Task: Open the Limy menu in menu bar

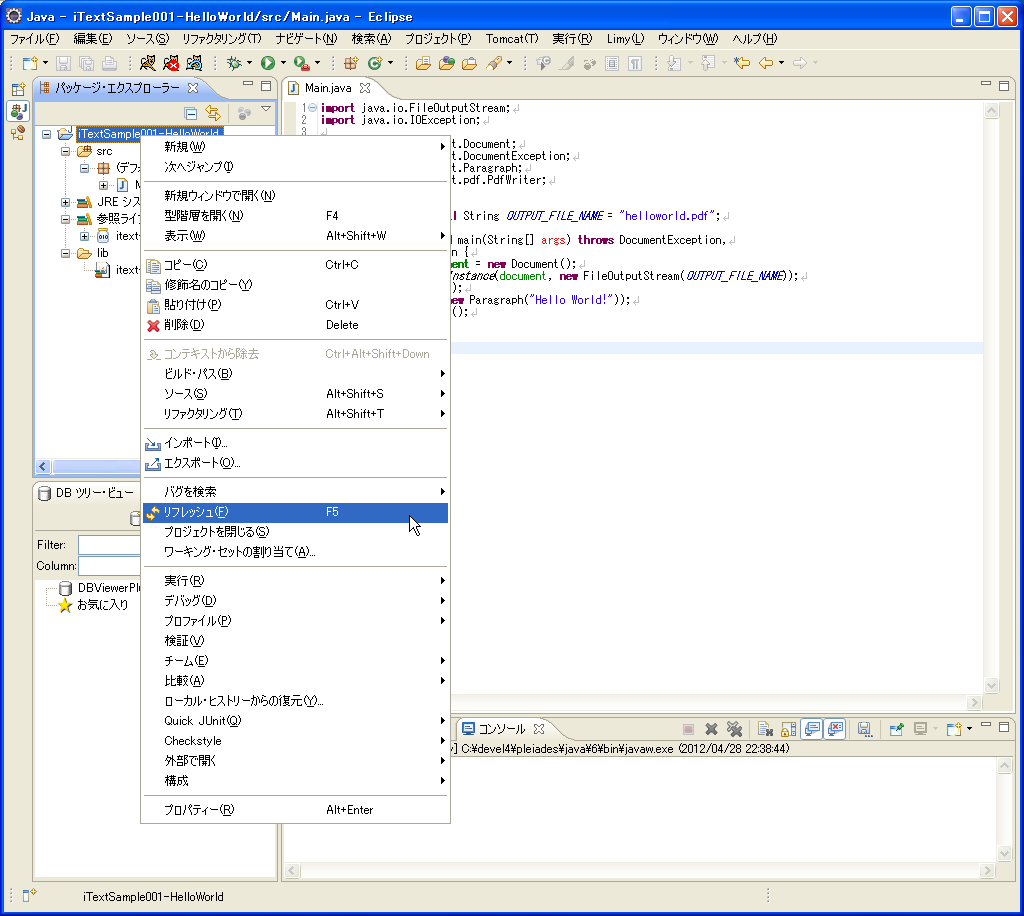Action: 625,39
